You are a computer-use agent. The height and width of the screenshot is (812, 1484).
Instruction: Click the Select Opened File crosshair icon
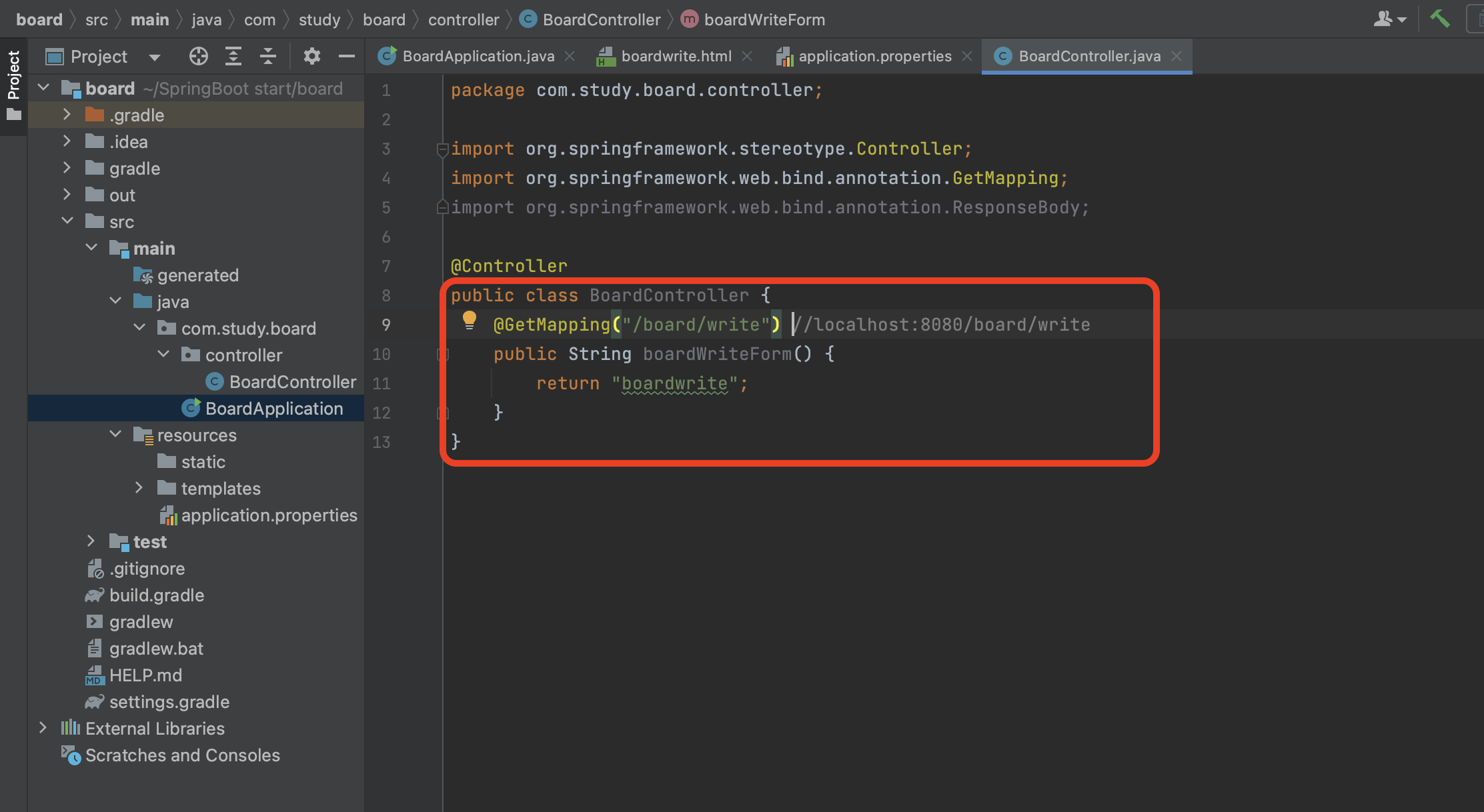(198, 57)
